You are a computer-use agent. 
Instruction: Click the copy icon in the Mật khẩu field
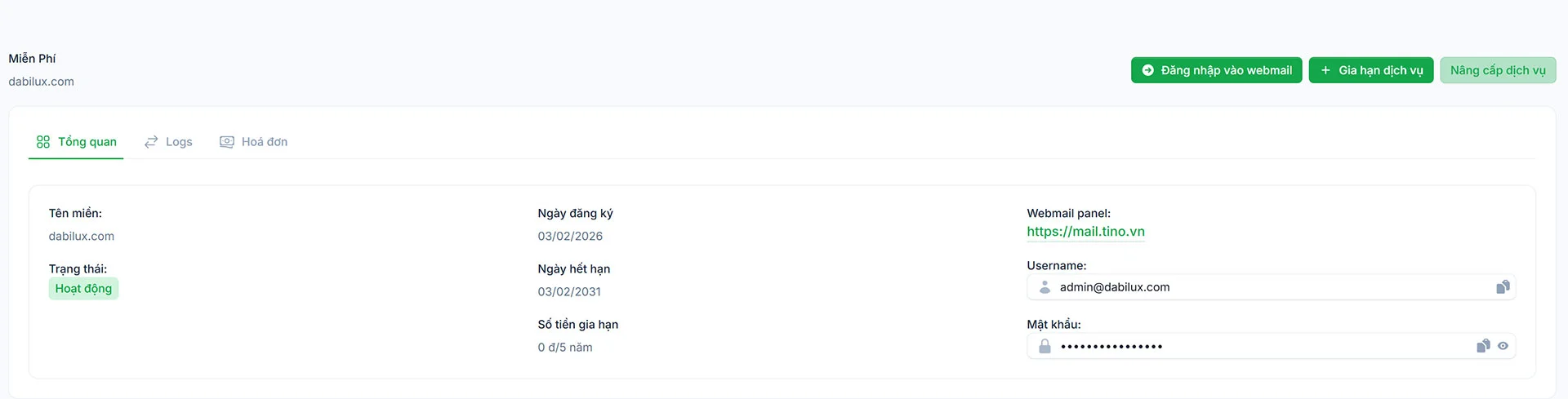click(1483, 346)
